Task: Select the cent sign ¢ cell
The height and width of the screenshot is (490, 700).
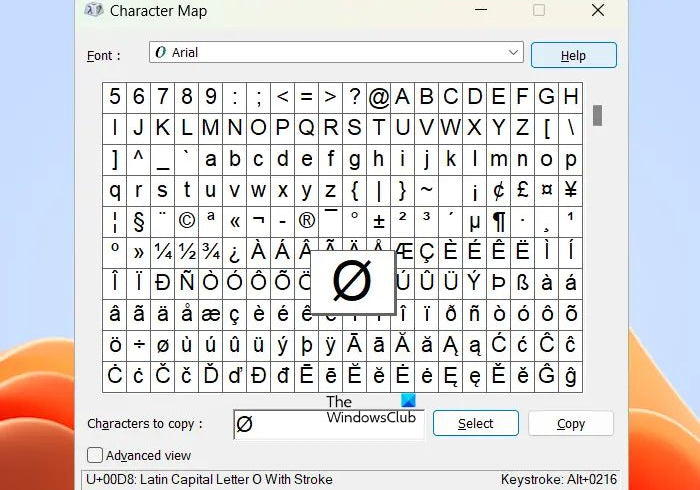Action: [x=499, y=191]
